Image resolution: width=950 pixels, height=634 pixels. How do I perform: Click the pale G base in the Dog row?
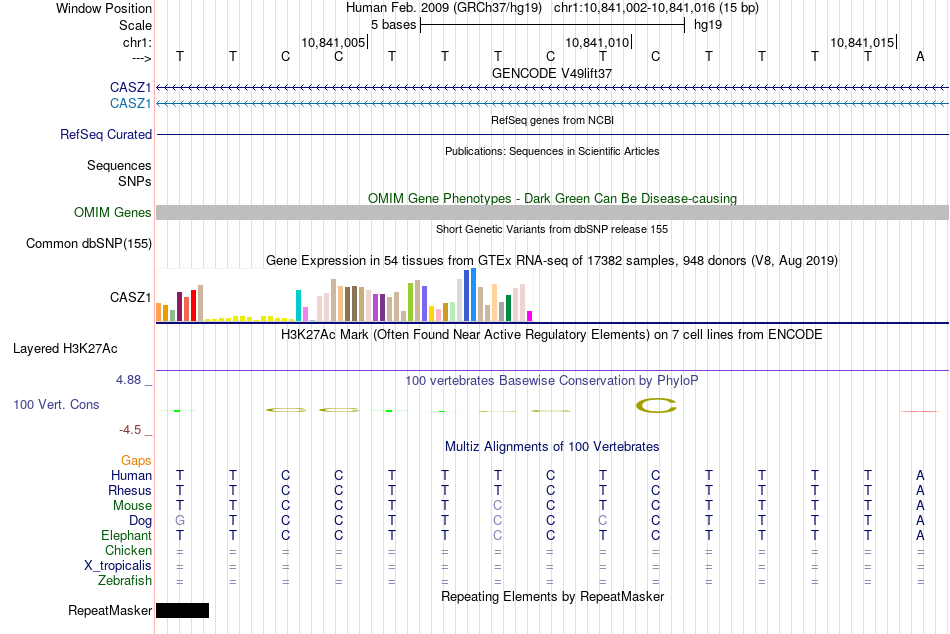pos(180,521)
